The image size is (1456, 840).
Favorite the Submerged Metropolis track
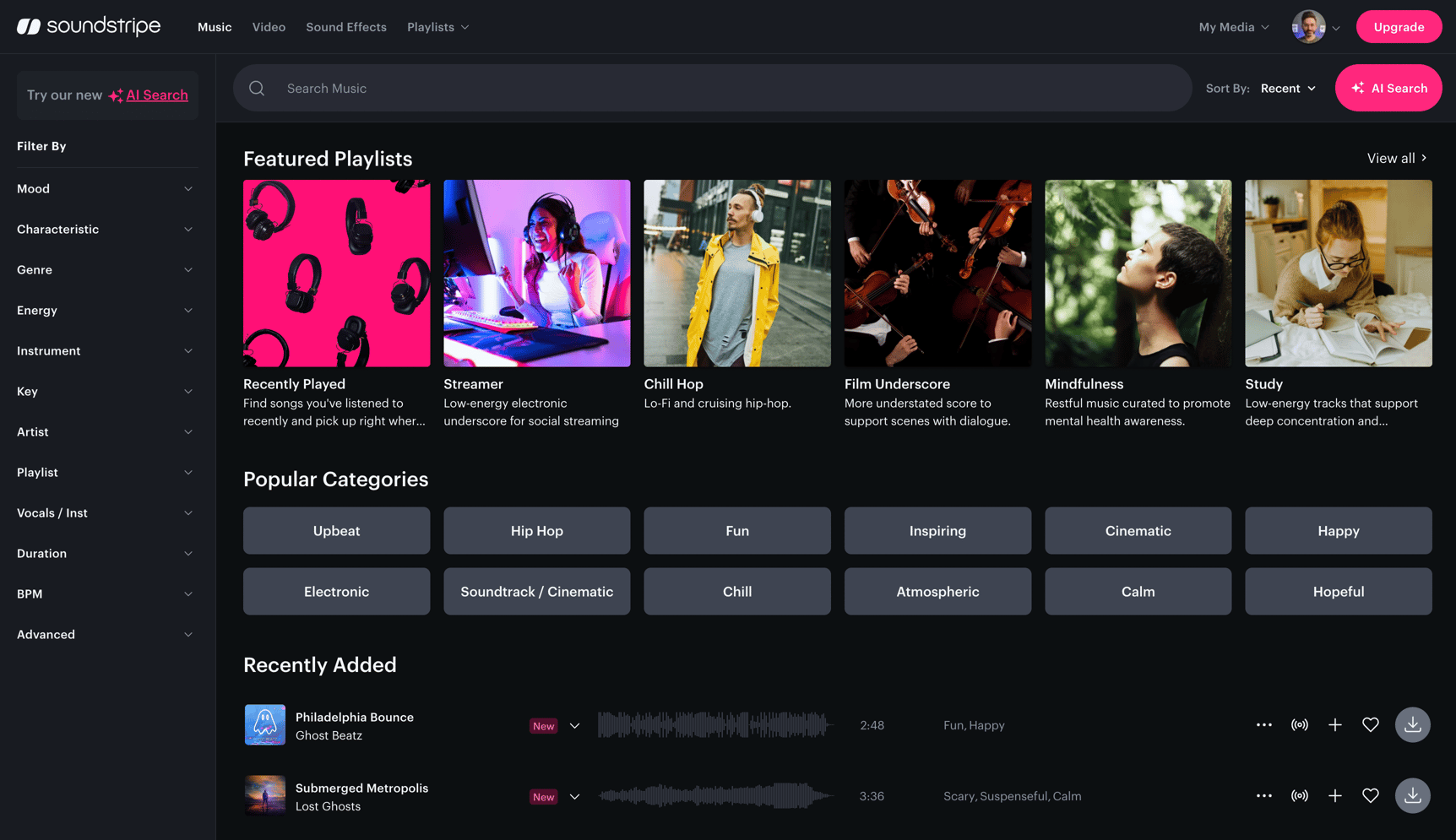(1370, 795)
